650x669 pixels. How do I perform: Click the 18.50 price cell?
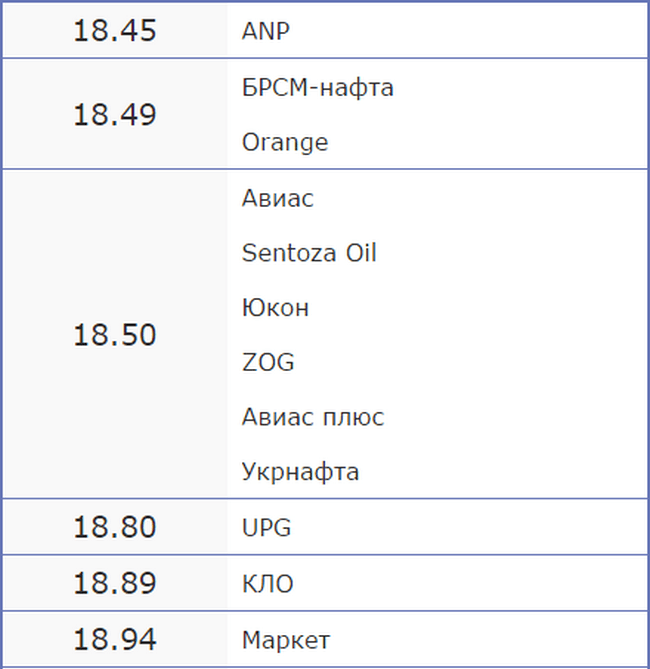point(114,335)
